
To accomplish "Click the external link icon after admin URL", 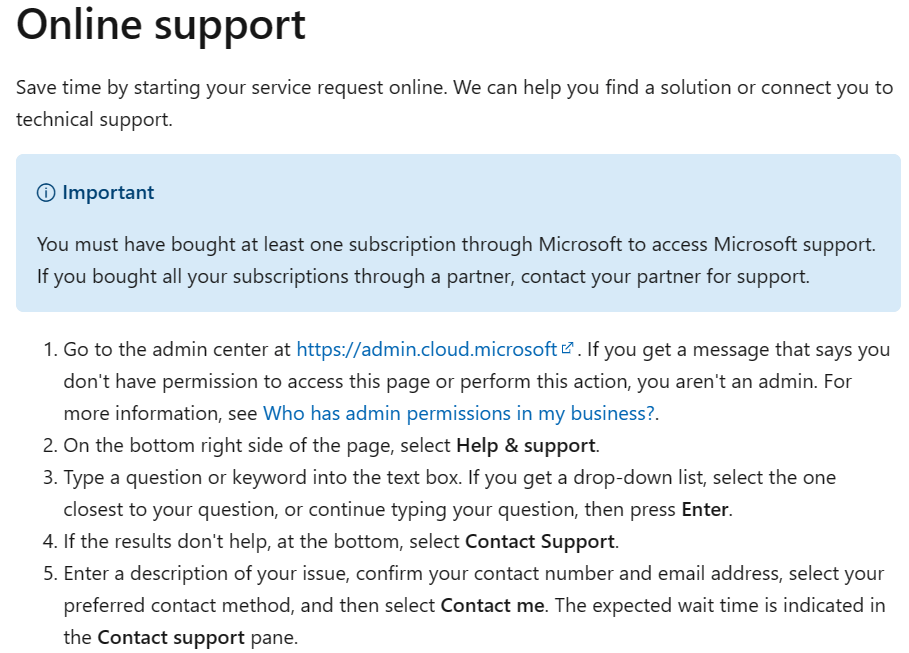I will pos(568,349).
